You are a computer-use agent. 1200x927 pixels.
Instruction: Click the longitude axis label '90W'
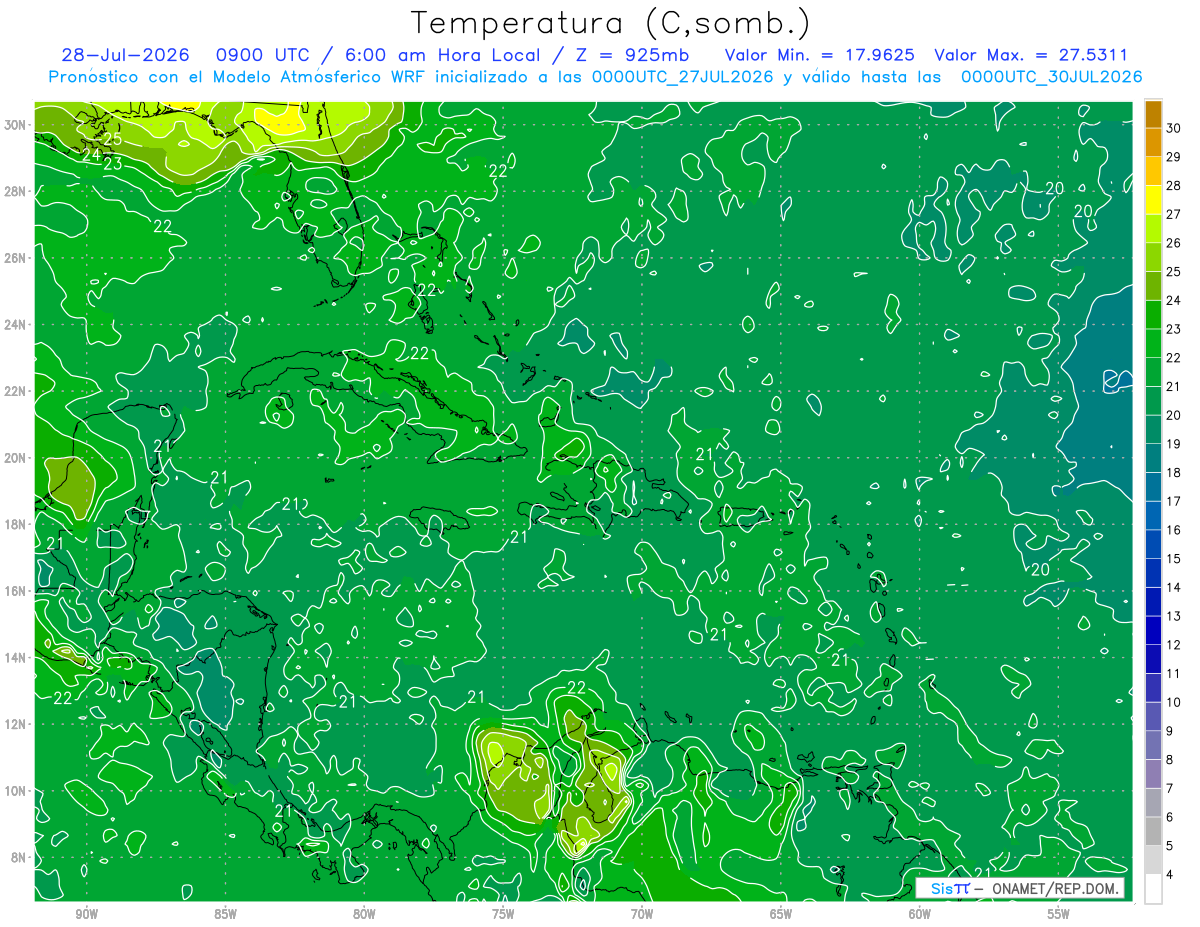86,914
